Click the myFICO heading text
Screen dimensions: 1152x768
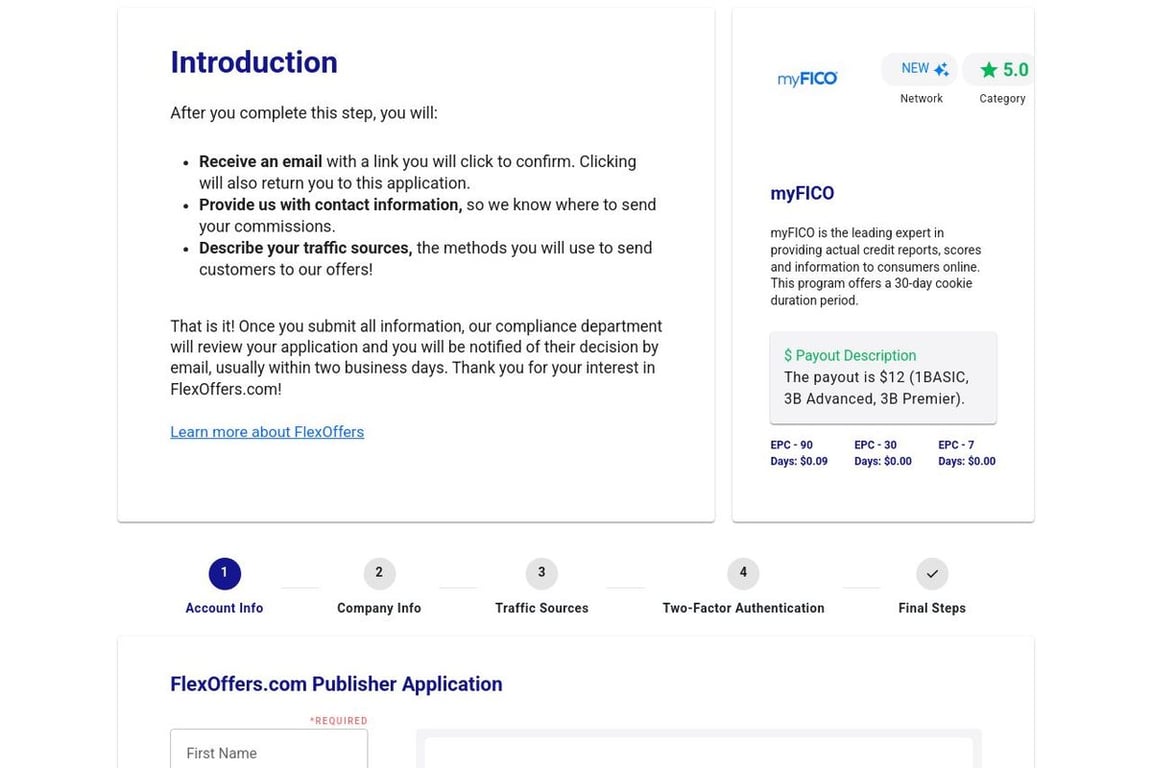click(x=802, y=193)
